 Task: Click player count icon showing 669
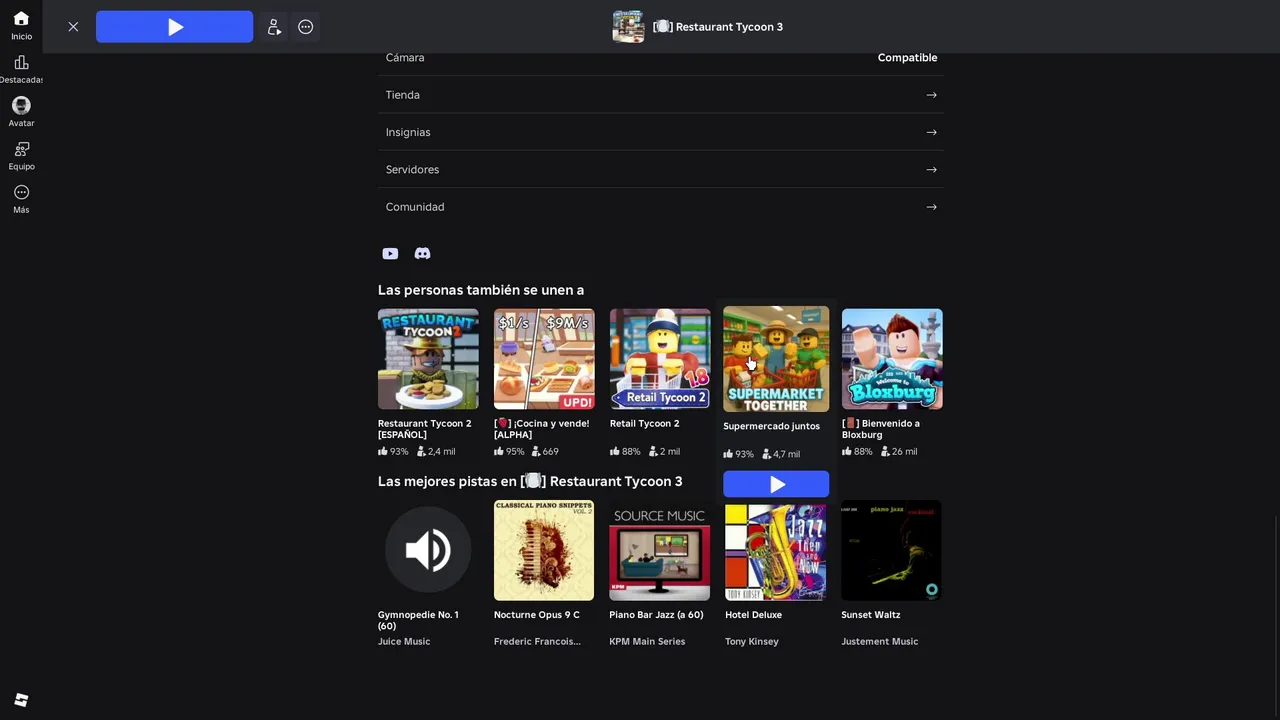click(536, 452)
